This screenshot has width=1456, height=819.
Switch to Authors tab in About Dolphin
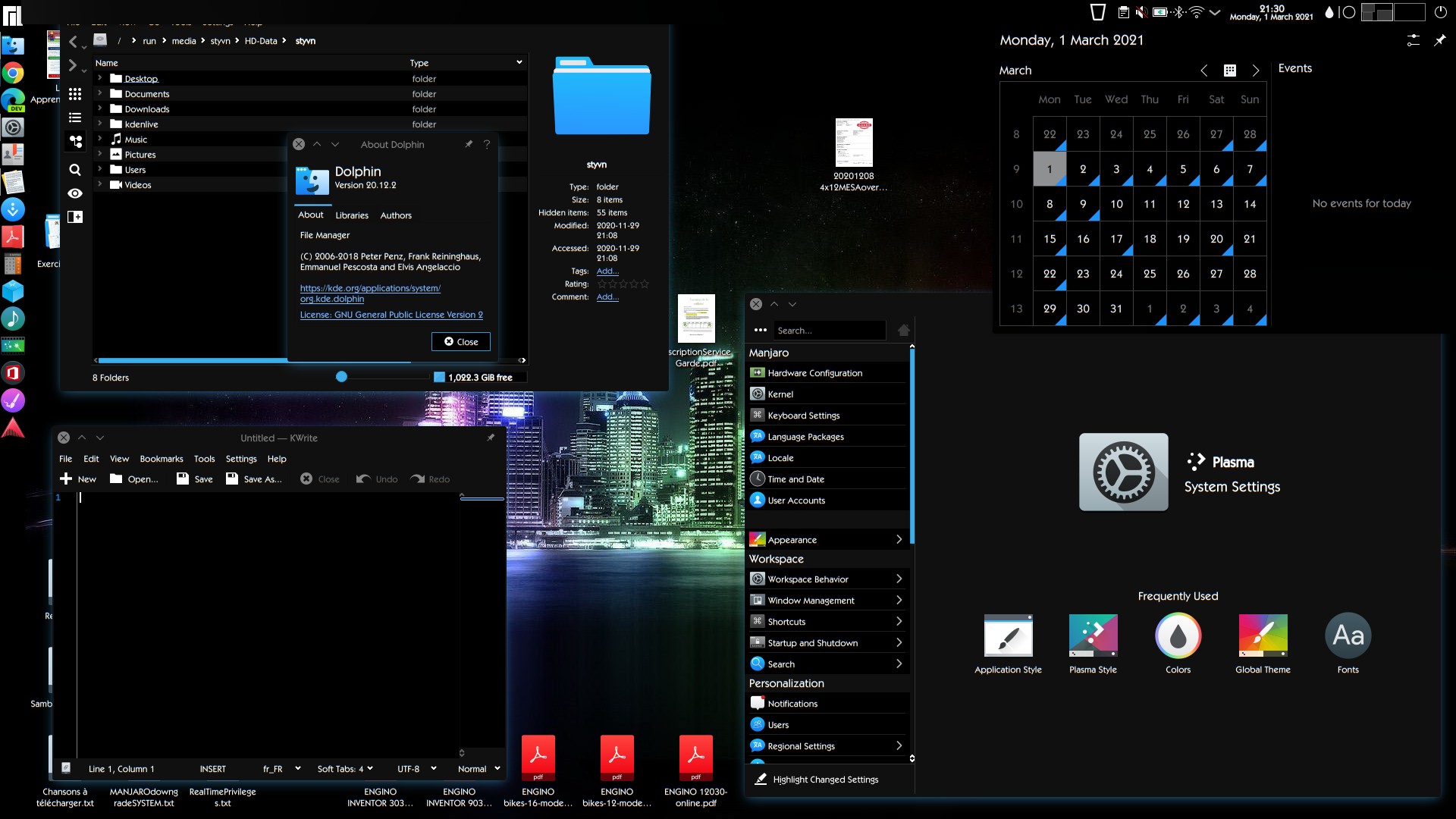click(396, 215)
